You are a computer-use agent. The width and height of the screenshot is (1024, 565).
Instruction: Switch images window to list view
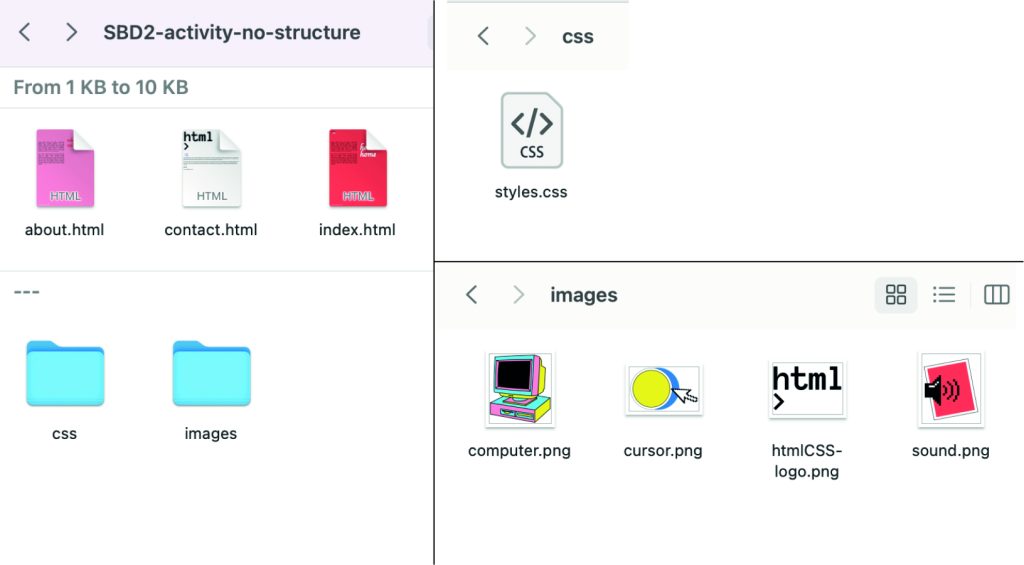tap(944, 295)
